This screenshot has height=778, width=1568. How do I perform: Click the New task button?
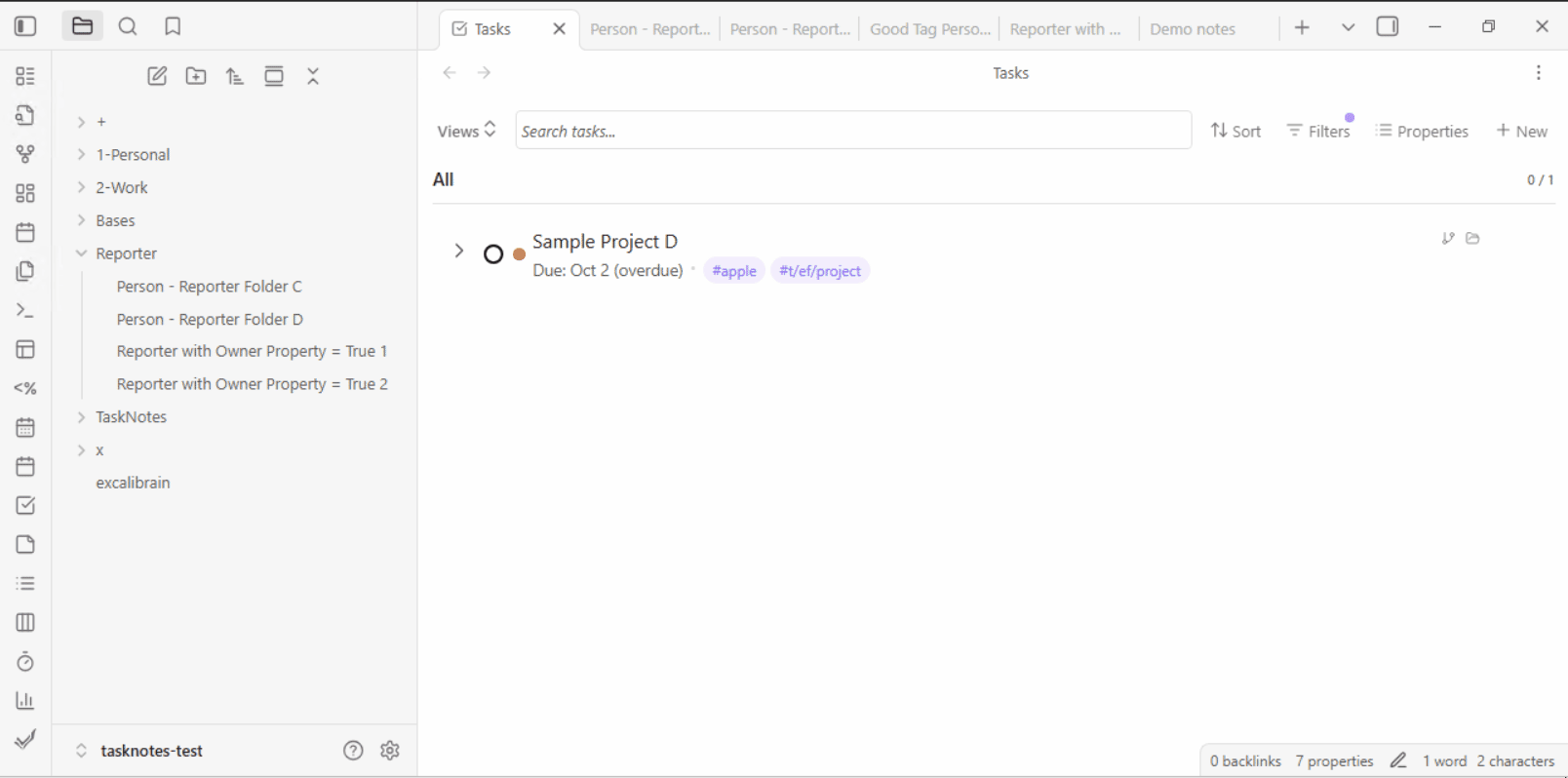pos(1521,131)
